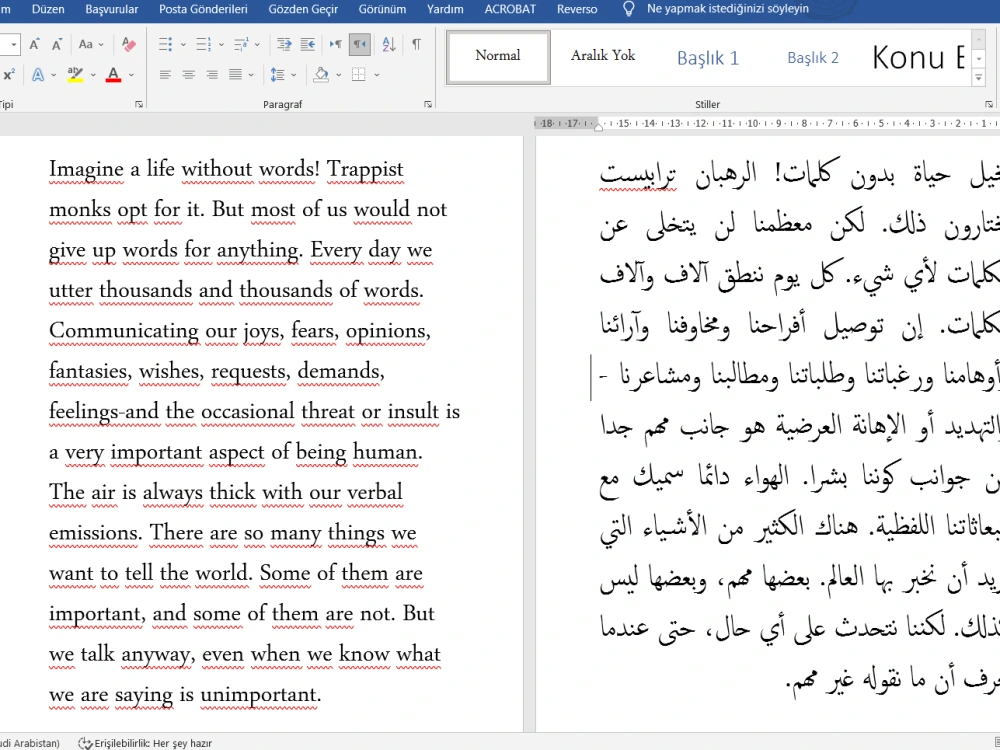Center the paragraph text
Viewport: 1000px width, 750px height.
click(x=188, y=75)
